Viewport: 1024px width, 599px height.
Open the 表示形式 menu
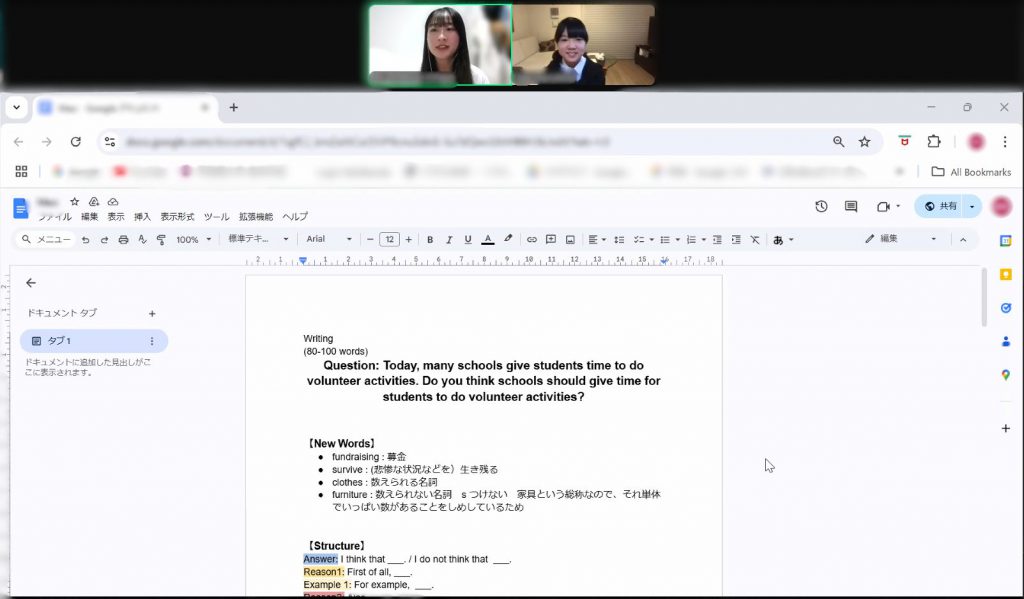click(177, 217)
